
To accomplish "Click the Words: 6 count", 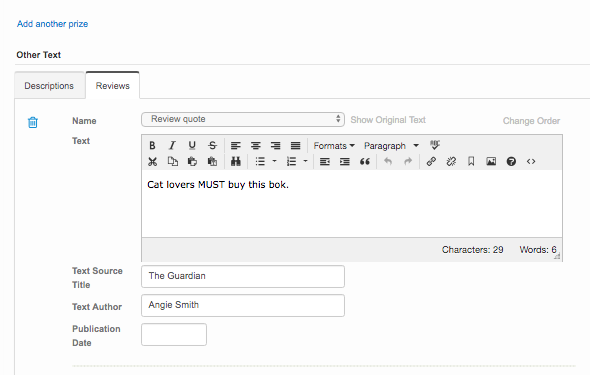I will pyautogui.click(x=538, y=250).
